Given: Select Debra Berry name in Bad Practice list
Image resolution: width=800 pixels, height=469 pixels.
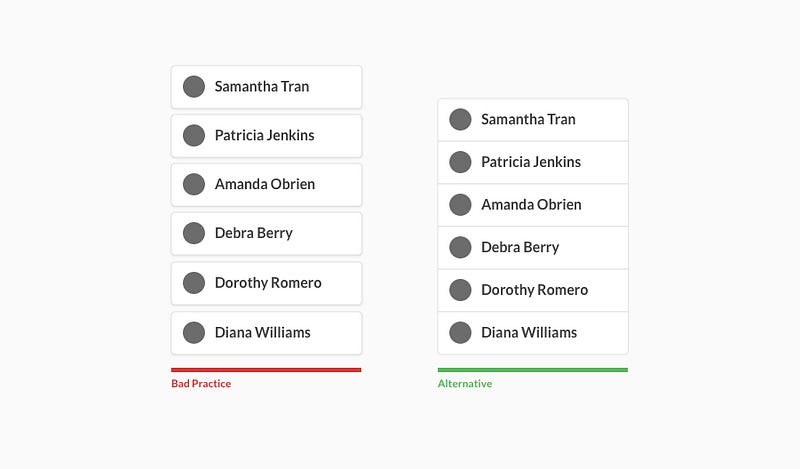Looking at the screenshot, I should coord(254,233).
